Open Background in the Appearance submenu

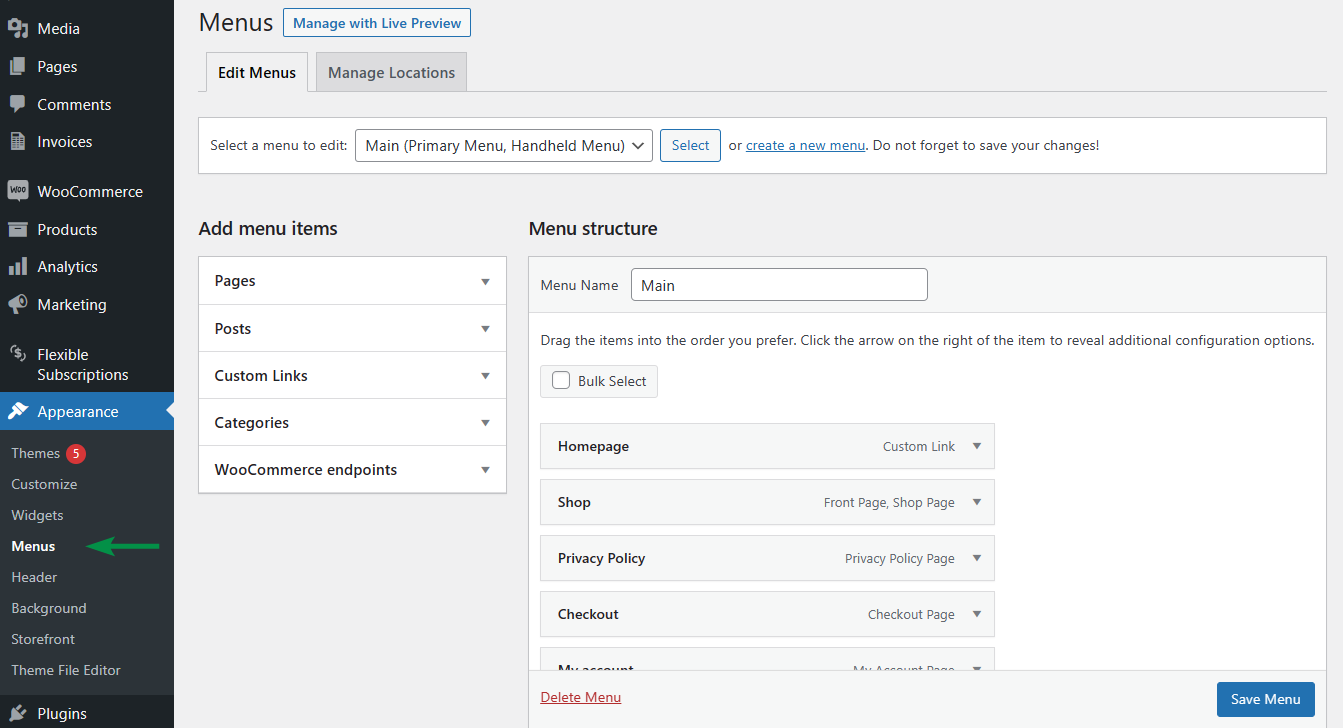tap(49, 608)
